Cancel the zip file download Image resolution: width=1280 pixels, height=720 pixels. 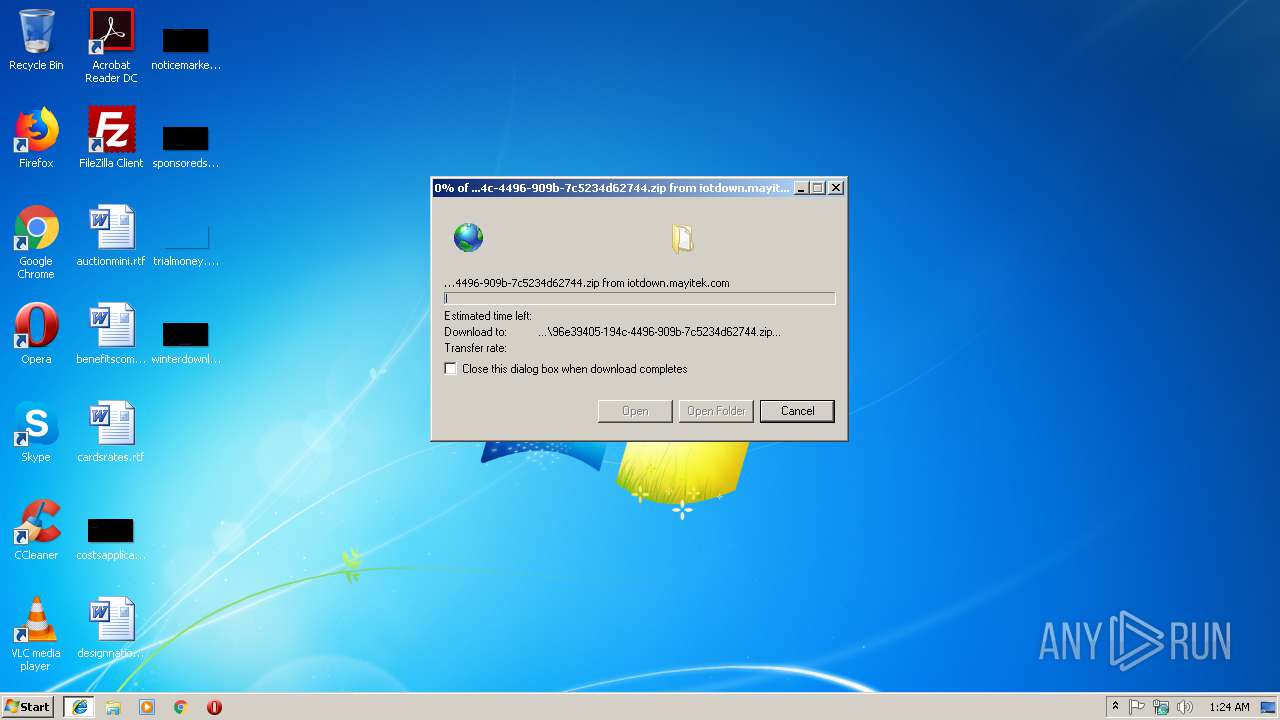[x=797, y=411]
